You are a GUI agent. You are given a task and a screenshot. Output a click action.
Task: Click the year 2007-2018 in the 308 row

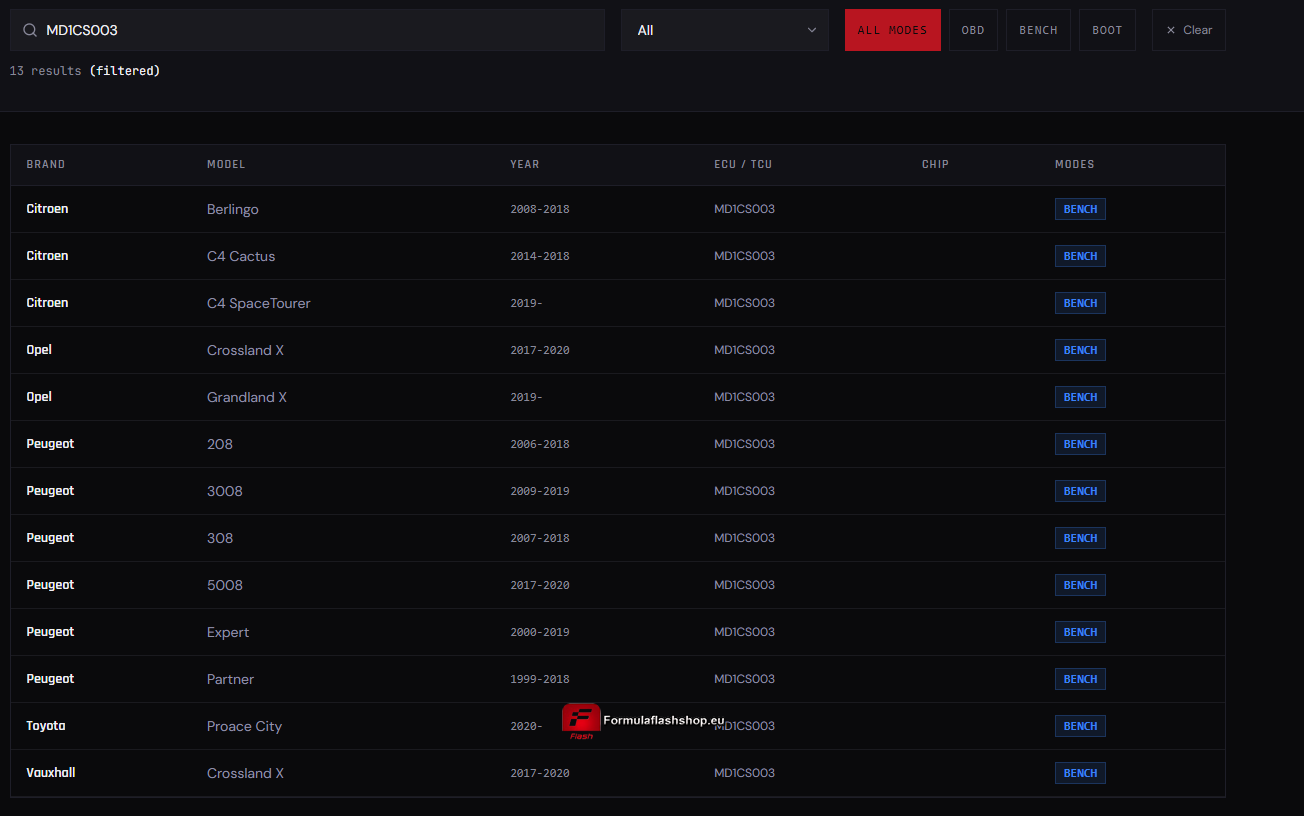click(x=540, y=538)
